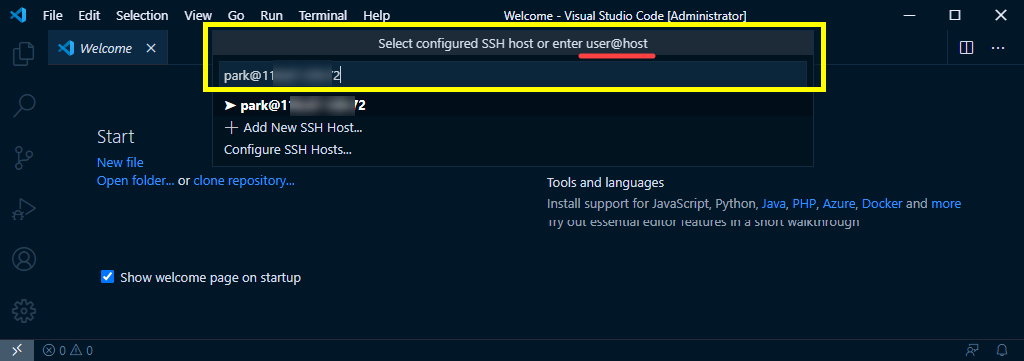Screen dimensions: 1024x361
Task: Open the Go menu
Action: [x=236, y=15]
